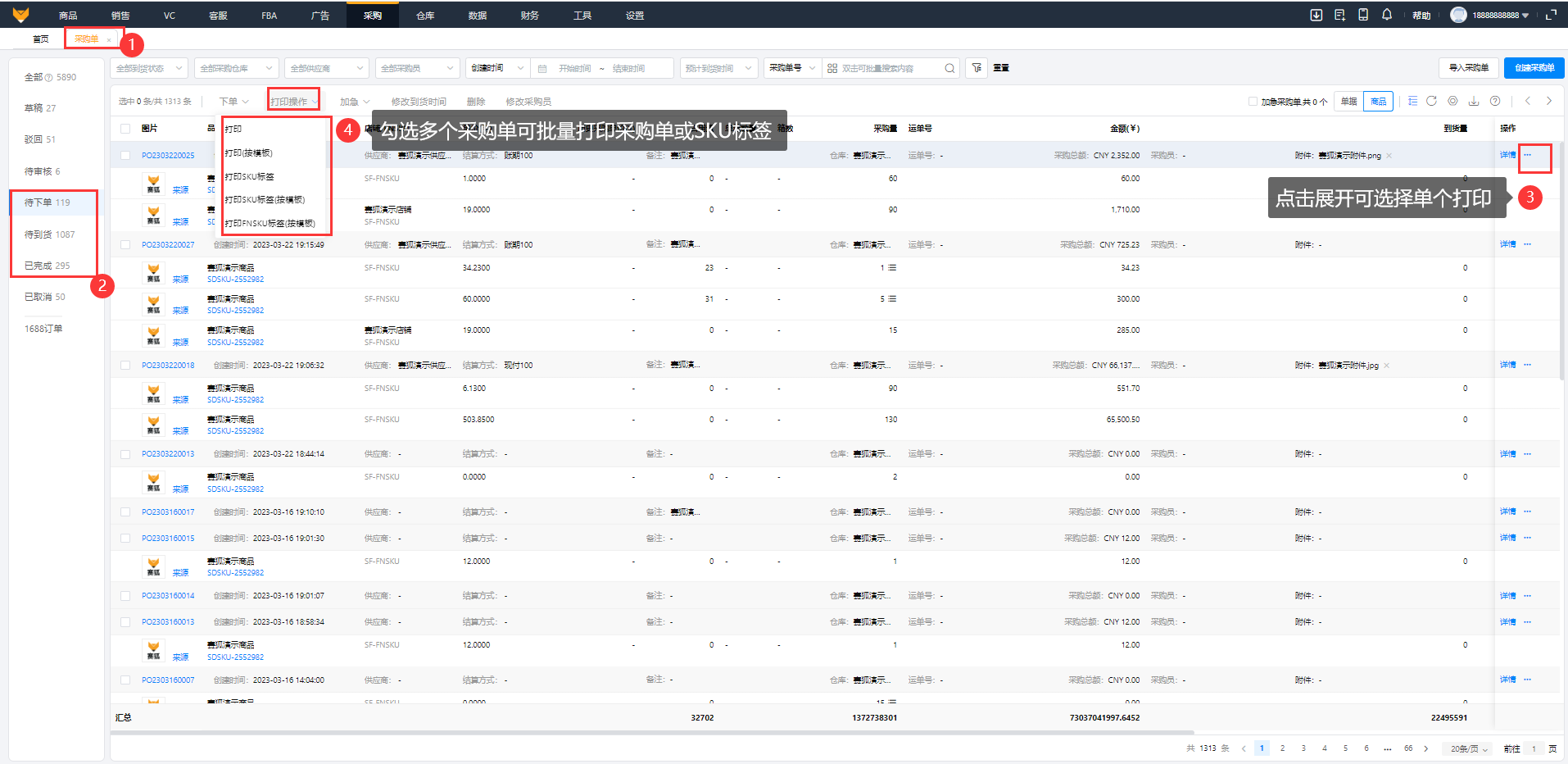Open more actions for order PO2303220027
The height and width of the screenshot is (764, 1568).
(1527, 244)
